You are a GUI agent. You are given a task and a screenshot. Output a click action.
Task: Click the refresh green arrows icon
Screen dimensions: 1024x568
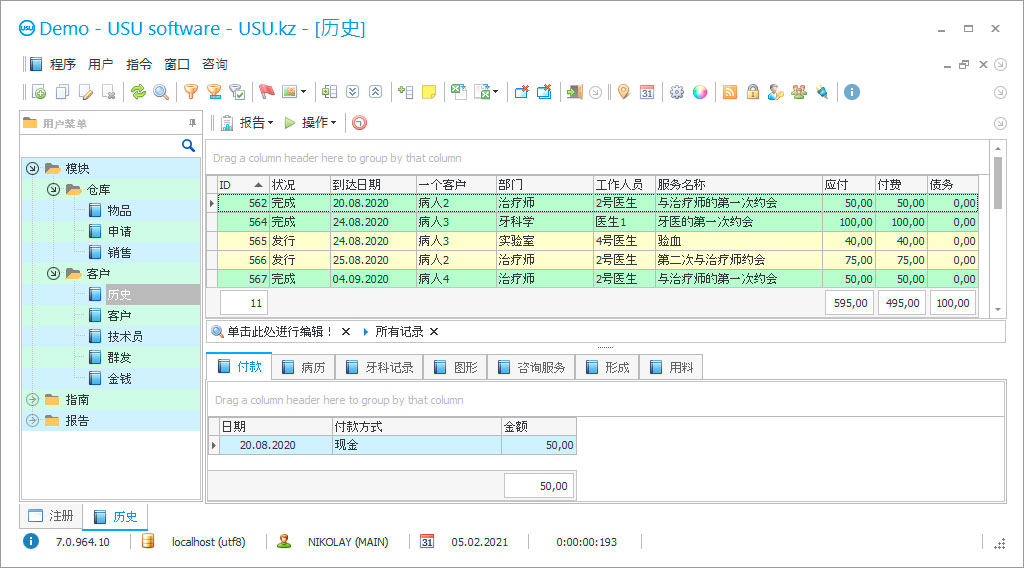(138, 92)
